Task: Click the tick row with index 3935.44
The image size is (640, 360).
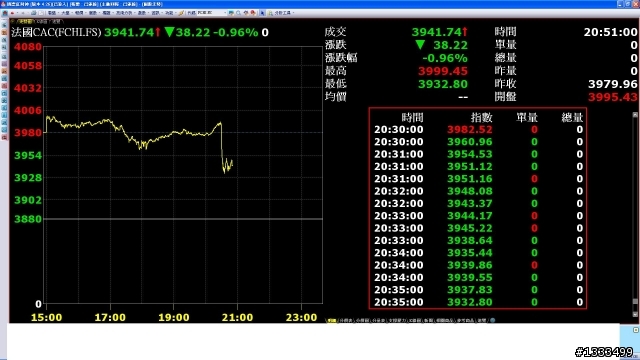Action: [478, 253]
